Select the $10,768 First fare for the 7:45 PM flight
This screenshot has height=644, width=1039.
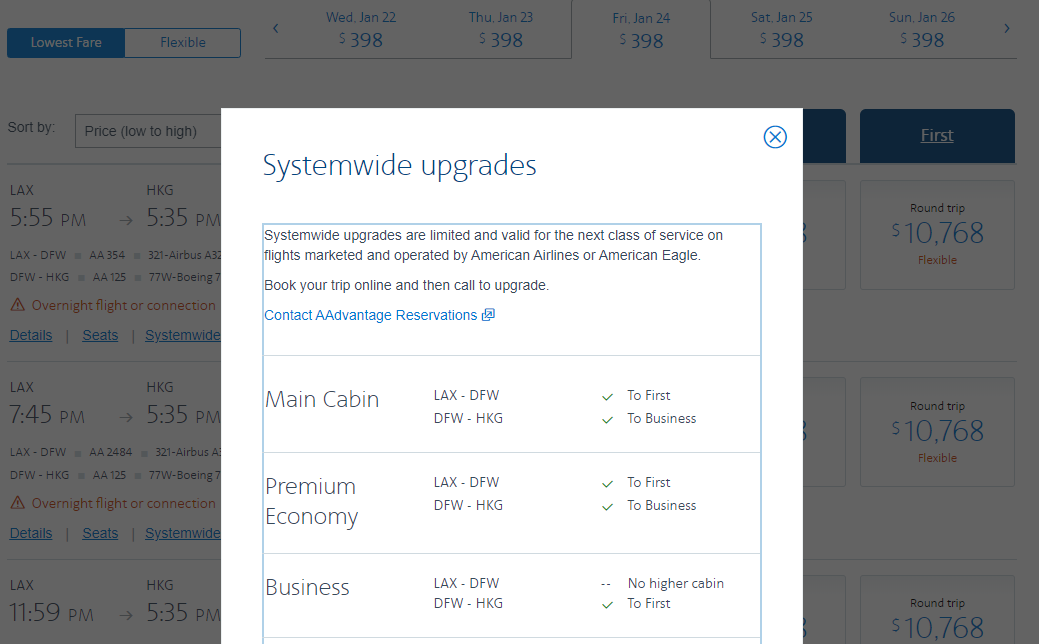click(937, 432)
